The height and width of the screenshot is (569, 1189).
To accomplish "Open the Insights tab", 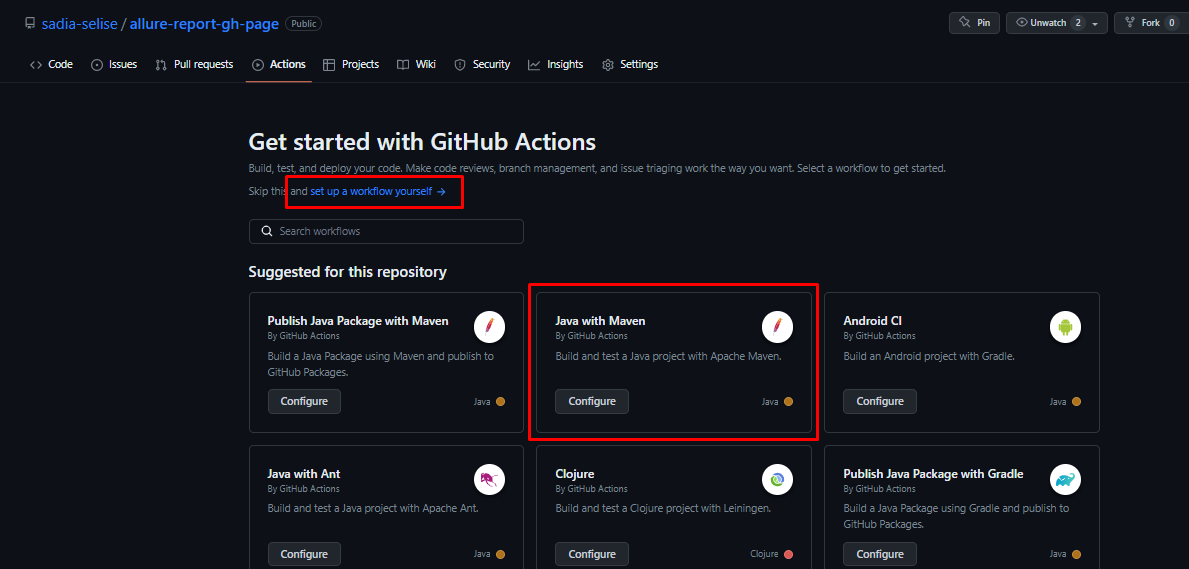I will [556, 64].
